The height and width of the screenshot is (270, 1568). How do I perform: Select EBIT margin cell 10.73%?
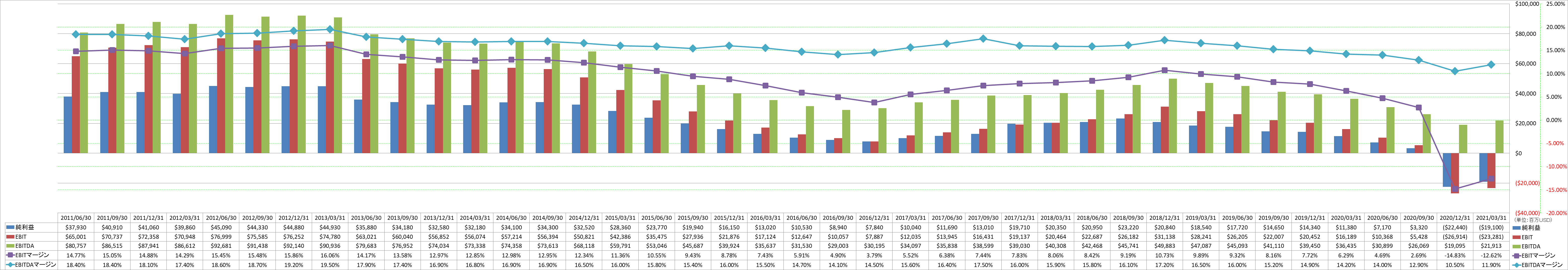click(1165, 255)
